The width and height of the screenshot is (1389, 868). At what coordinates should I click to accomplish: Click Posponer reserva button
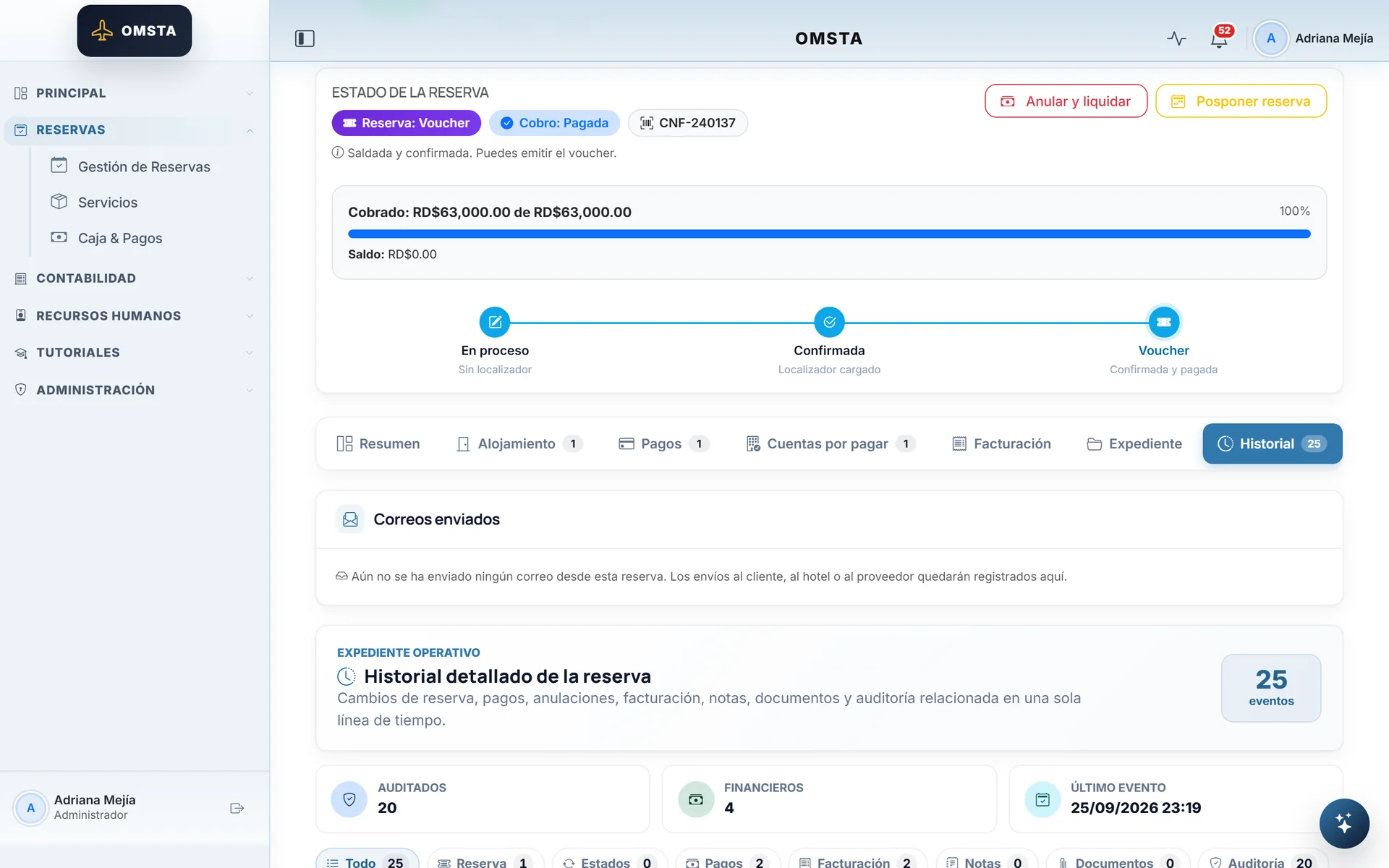point(1241,101)
